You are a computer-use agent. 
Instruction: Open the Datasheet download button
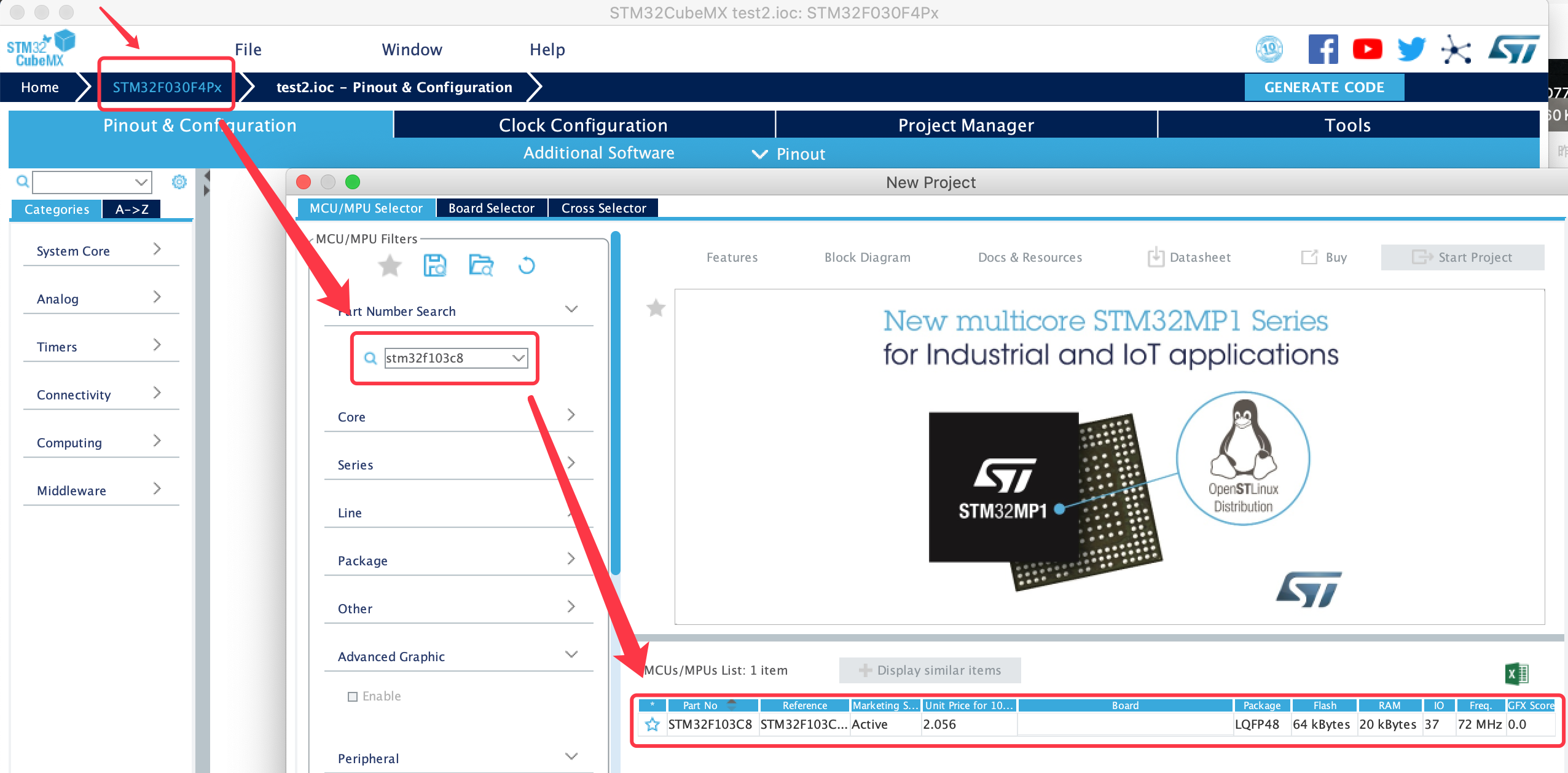coord(1190,257)
